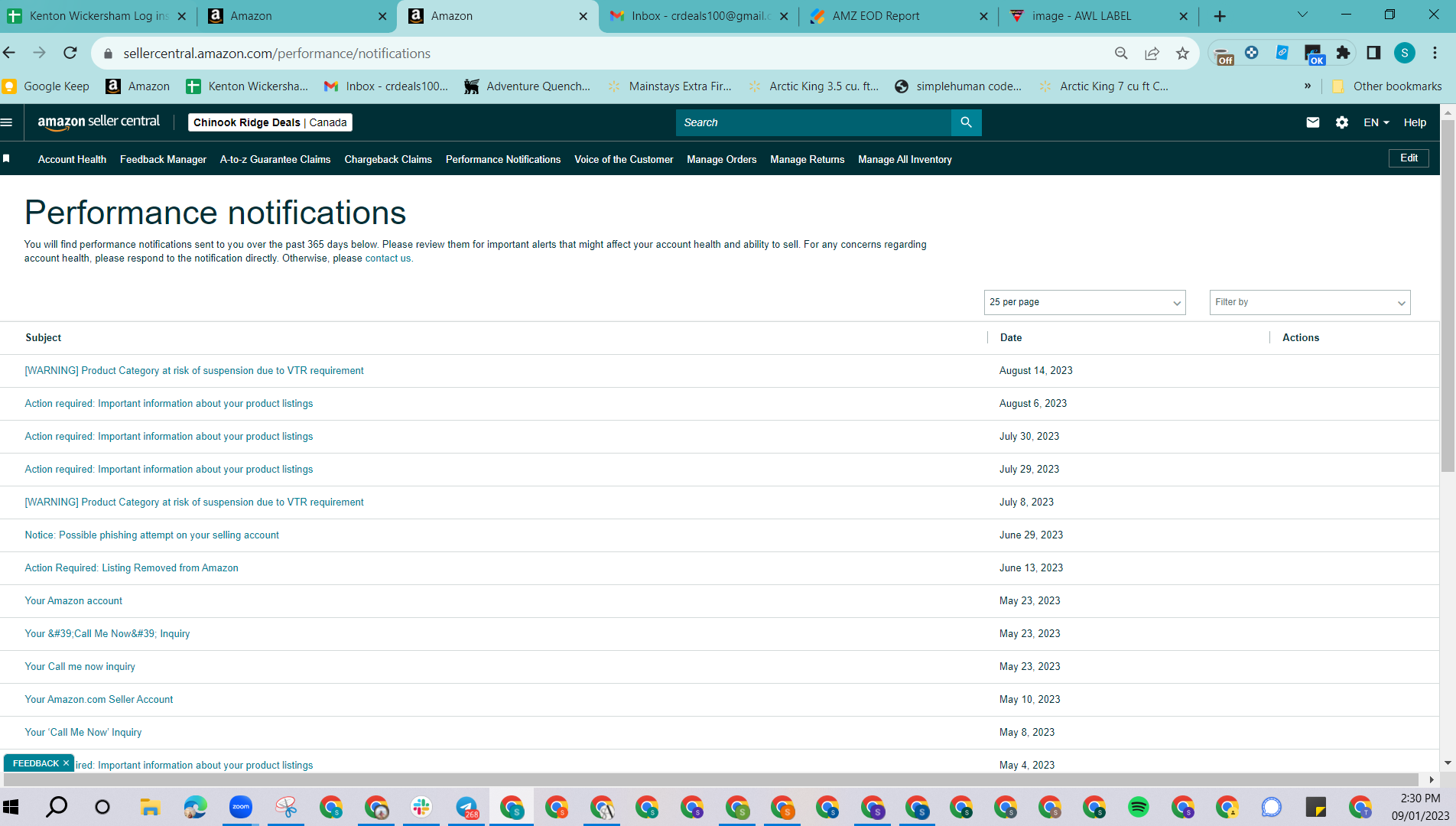This screenshot has width=1456, height=826.
Task: Click the bookmark flag icon in the navigation bar
Action: click(x=6, y=158)
